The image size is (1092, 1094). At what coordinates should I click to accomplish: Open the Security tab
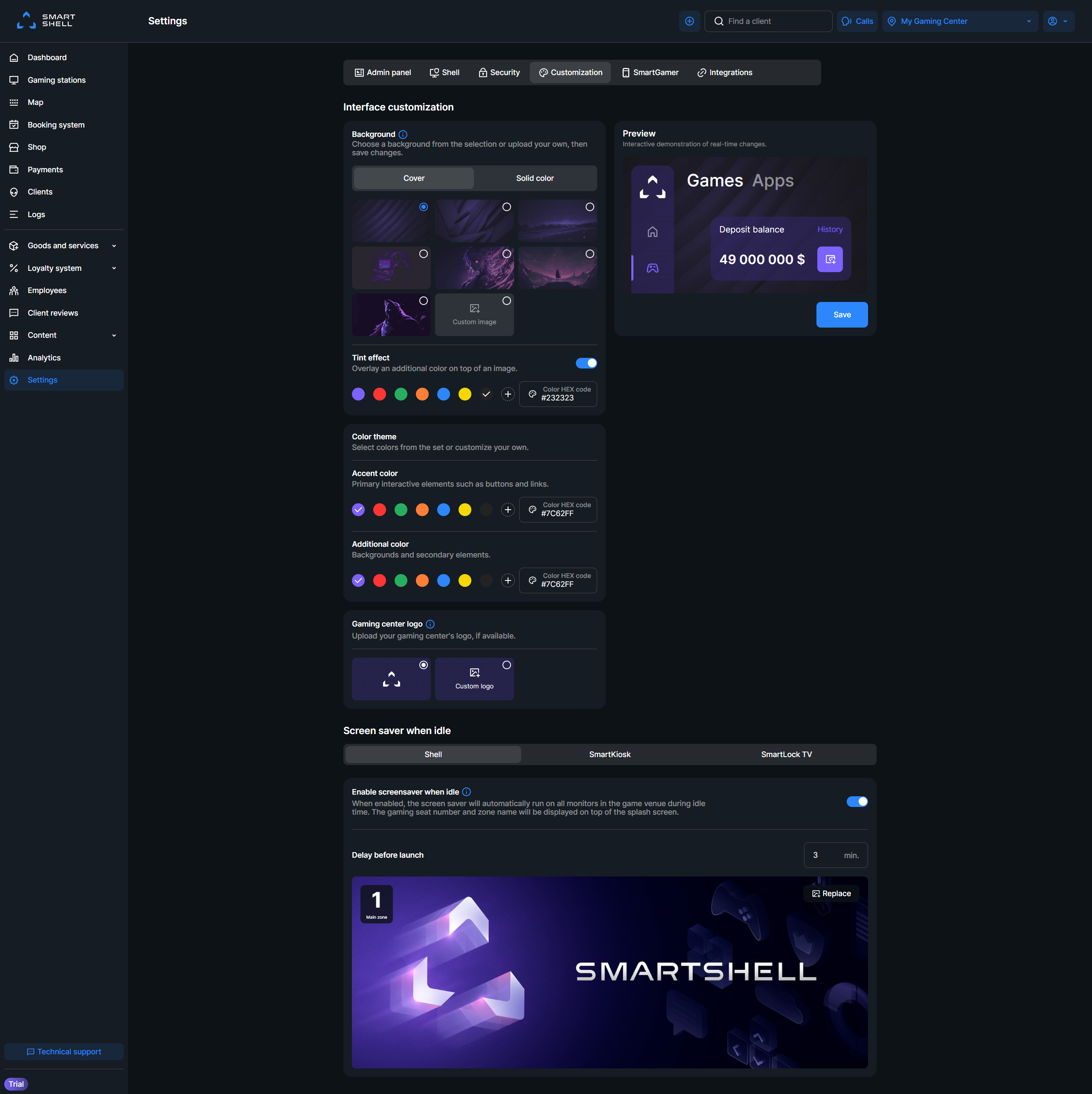(x=499, y=73)
